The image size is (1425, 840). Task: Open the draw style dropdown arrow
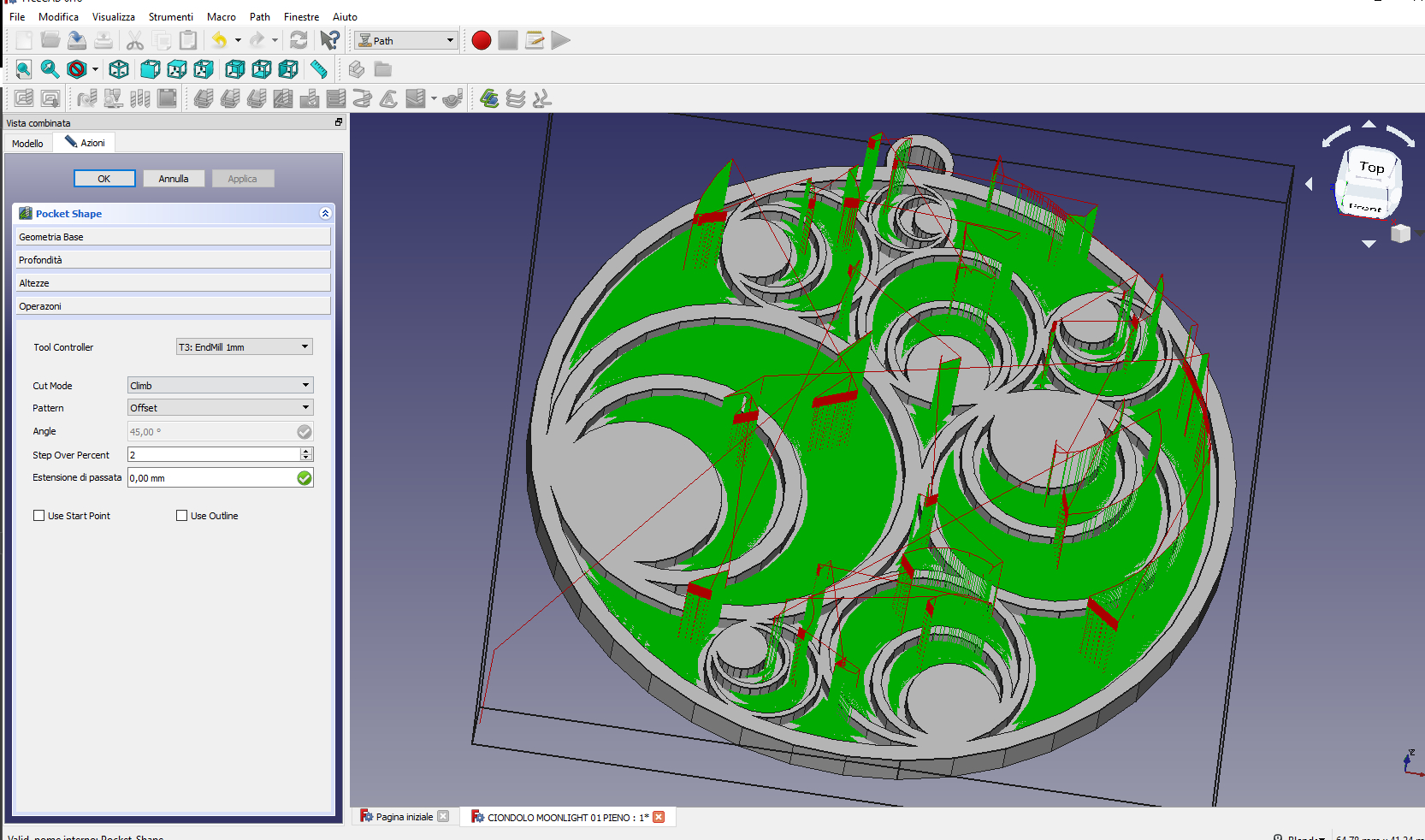pos(95,69)
